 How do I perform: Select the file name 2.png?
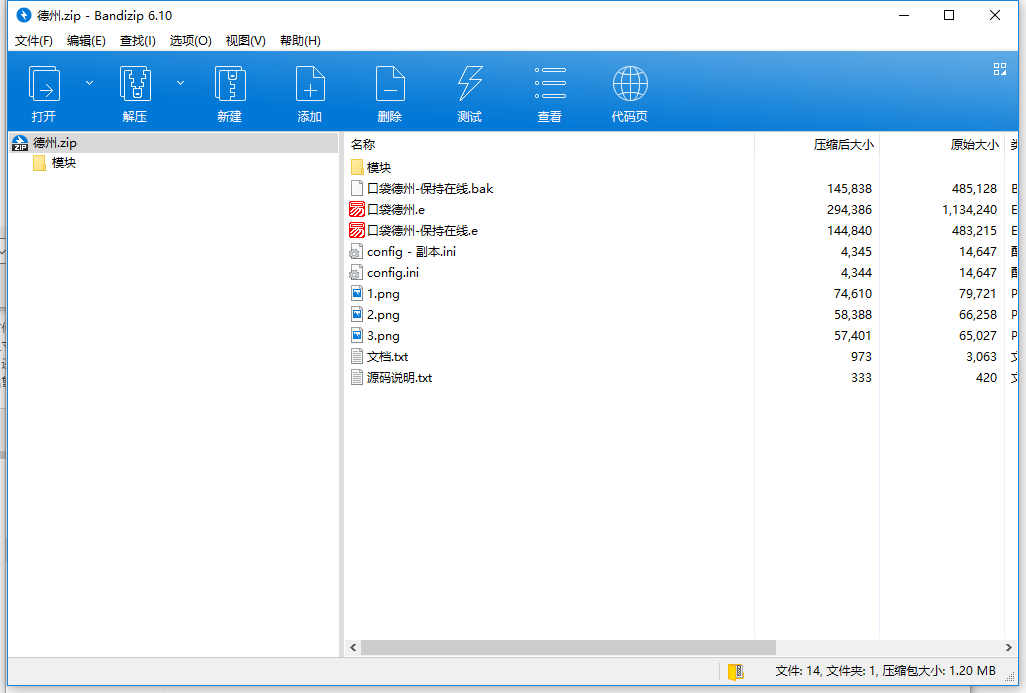(x=383, y=315)
